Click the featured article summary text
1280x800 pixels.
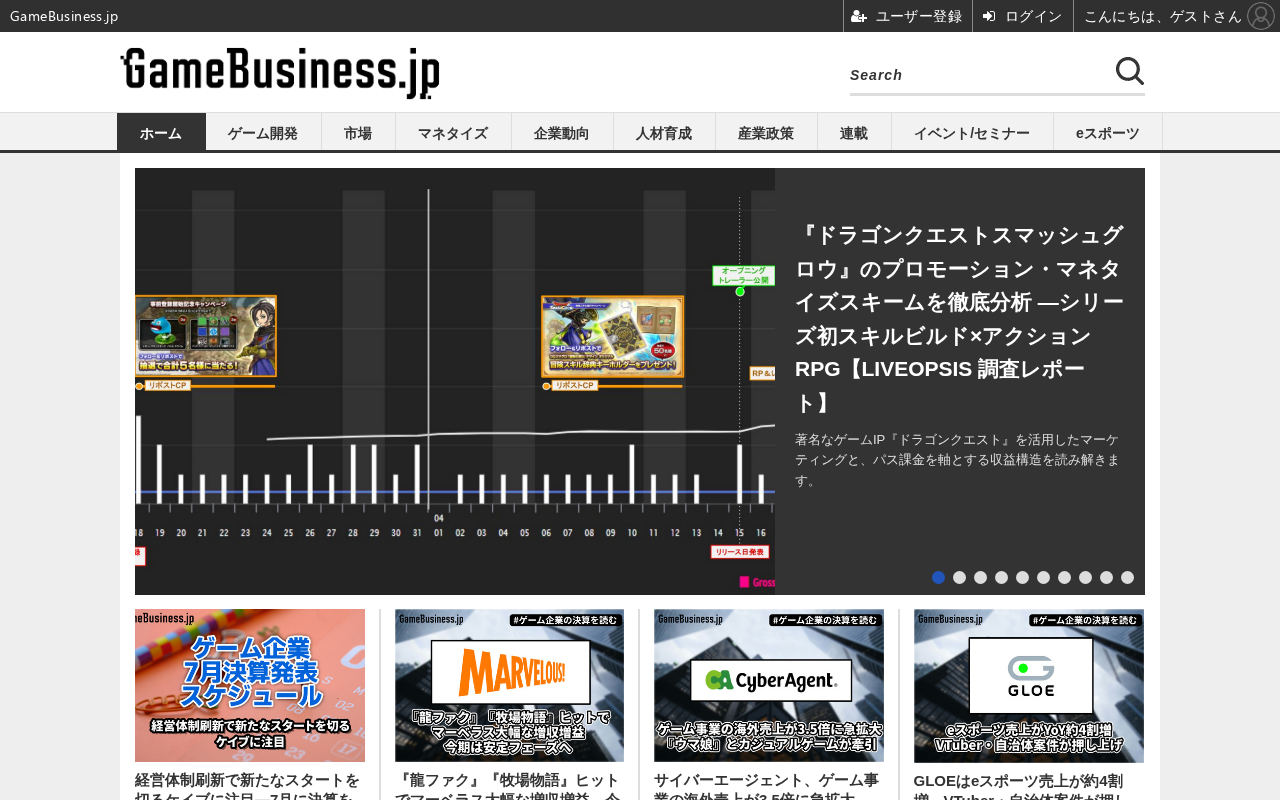click(957, 460)
